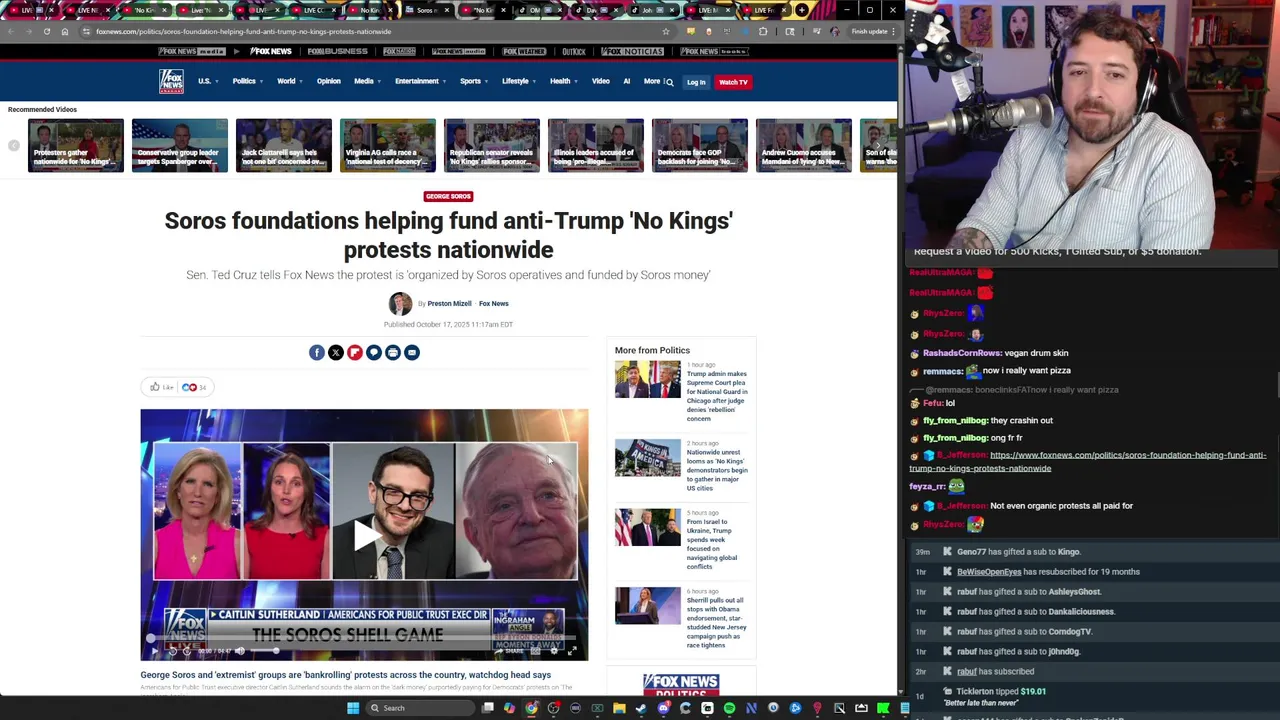The width and height of the screenshot is (1280, 720).
Task: Email the article via envelope icon
Action: pyautogui.click(x=411, y=352)
